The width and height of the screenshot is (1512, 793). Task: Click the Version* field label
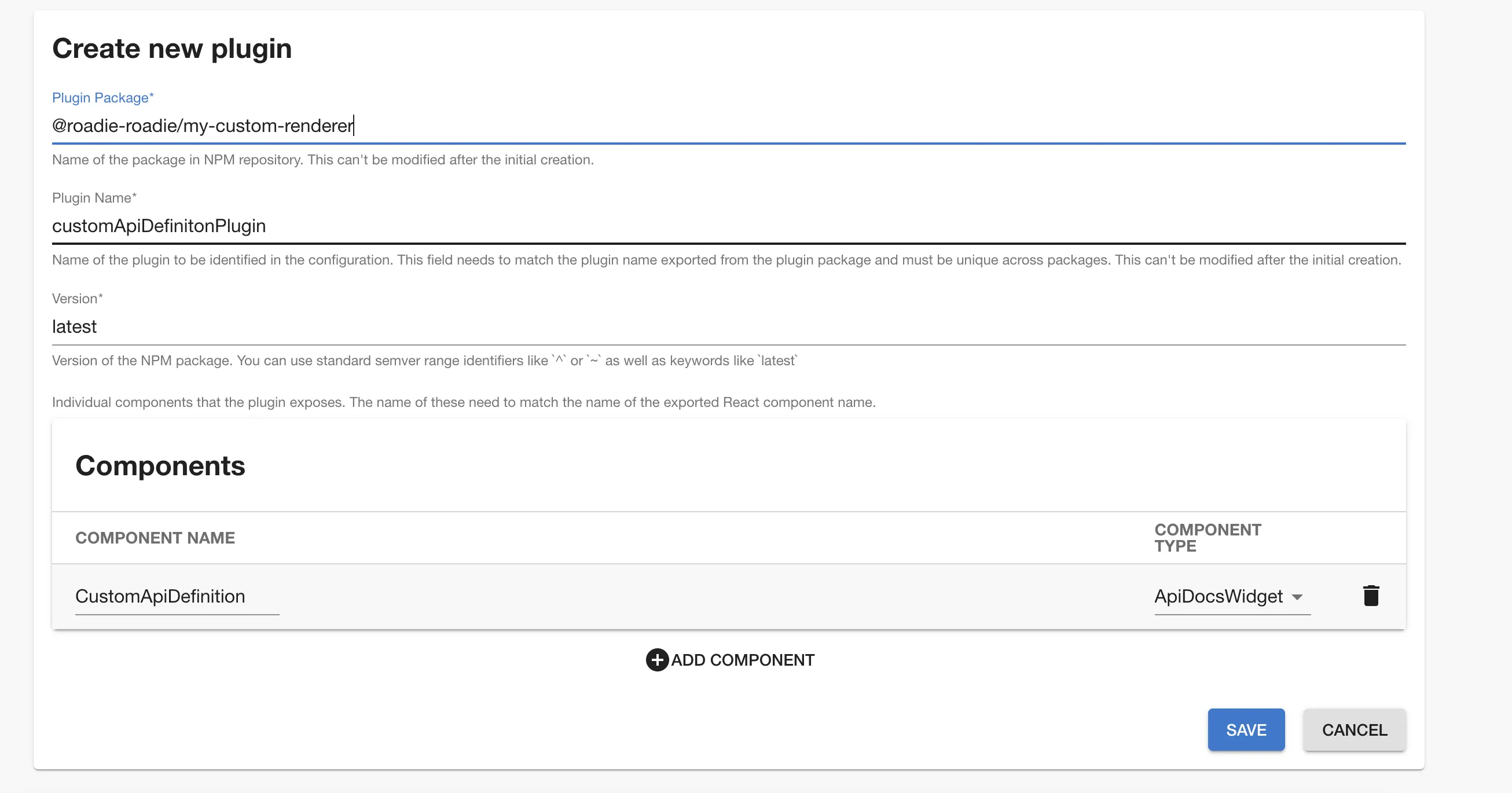tap(77, 298)
